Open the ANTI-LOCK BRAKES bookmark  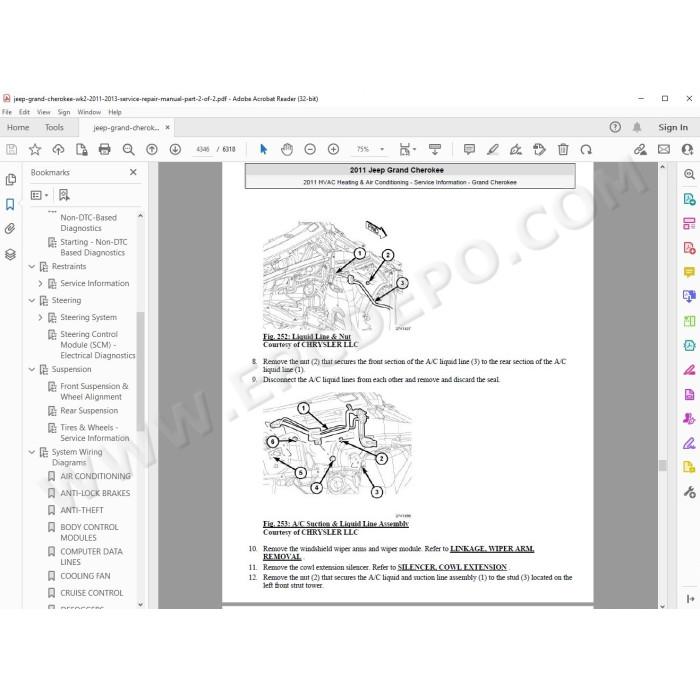click(95, 493)
